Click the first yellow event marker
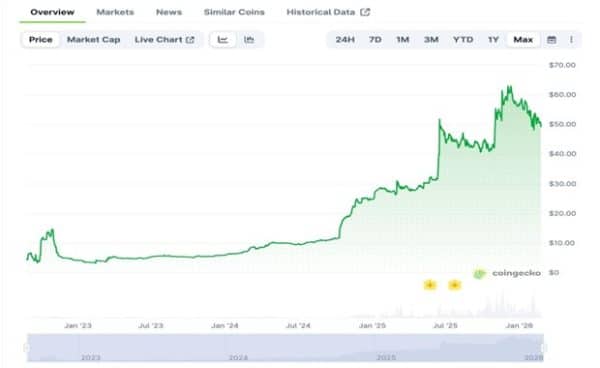Viewport: 600px width, 368px height. click(x=430, y=285)
